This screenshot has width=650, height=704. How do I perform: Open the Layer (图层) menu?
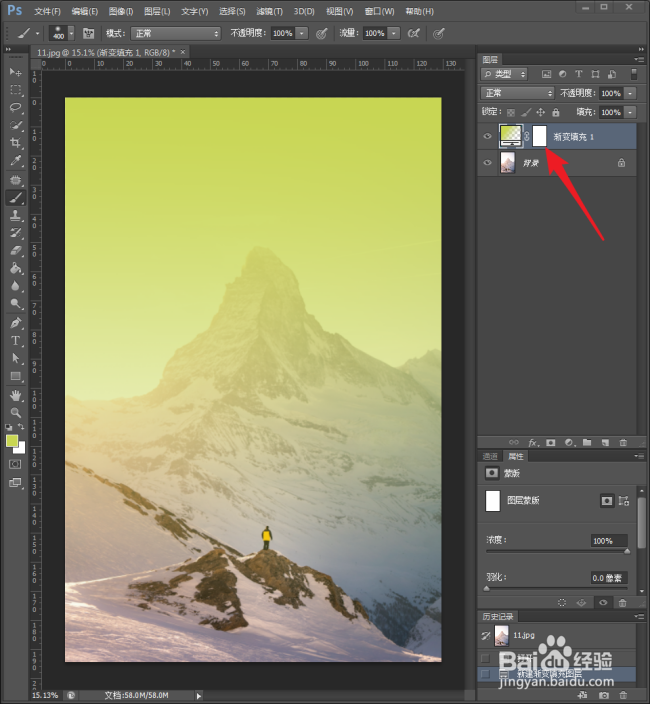click(x=157, y=11)
